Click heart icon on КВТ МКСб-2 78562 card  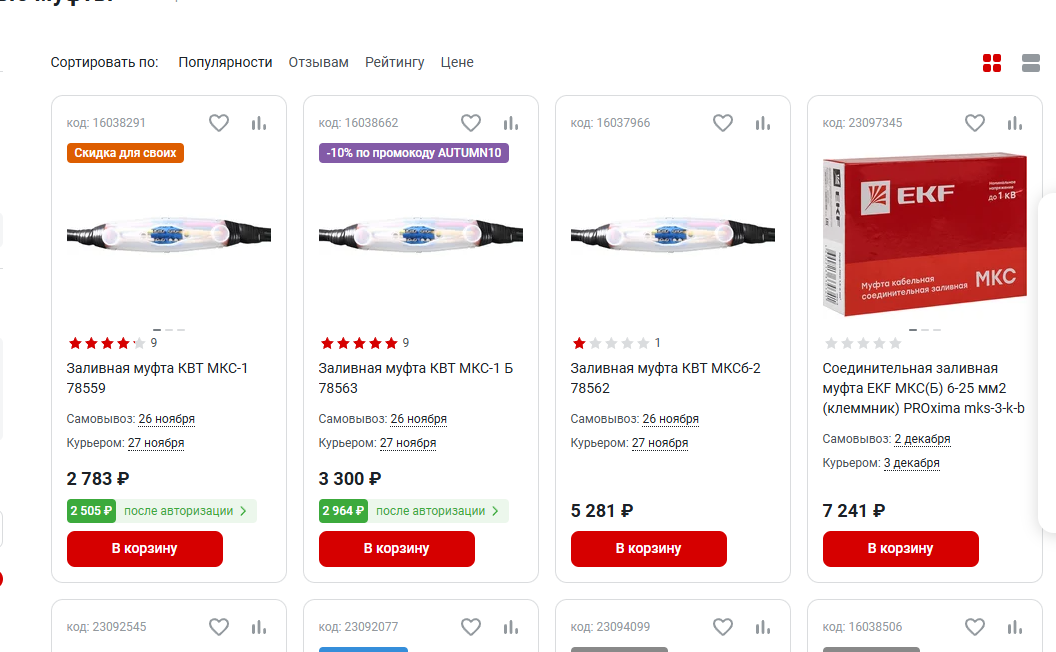point(723,123)
